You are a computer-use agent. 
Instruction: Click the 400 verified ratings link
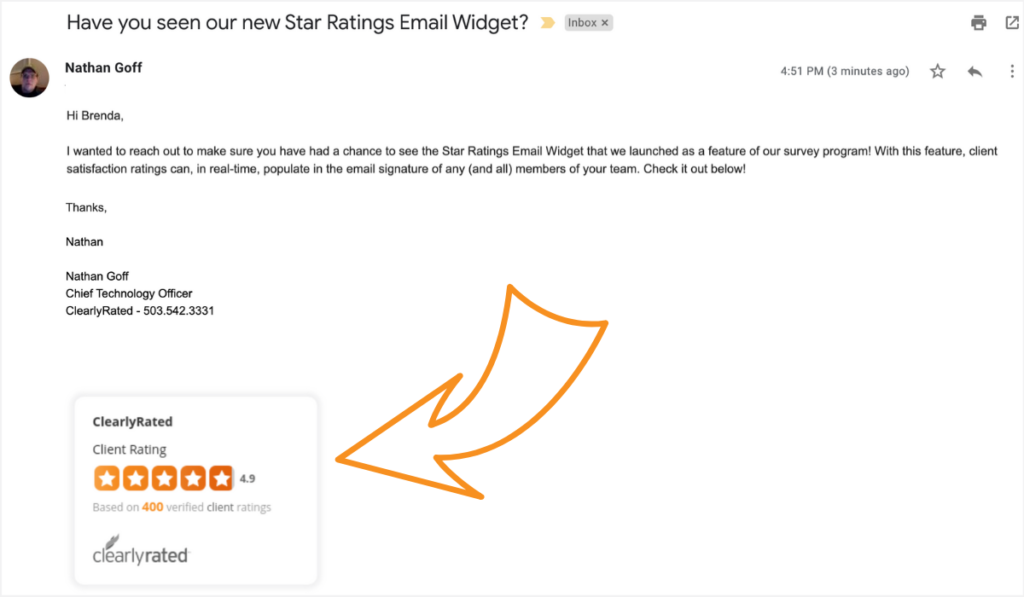click(152, 507)
